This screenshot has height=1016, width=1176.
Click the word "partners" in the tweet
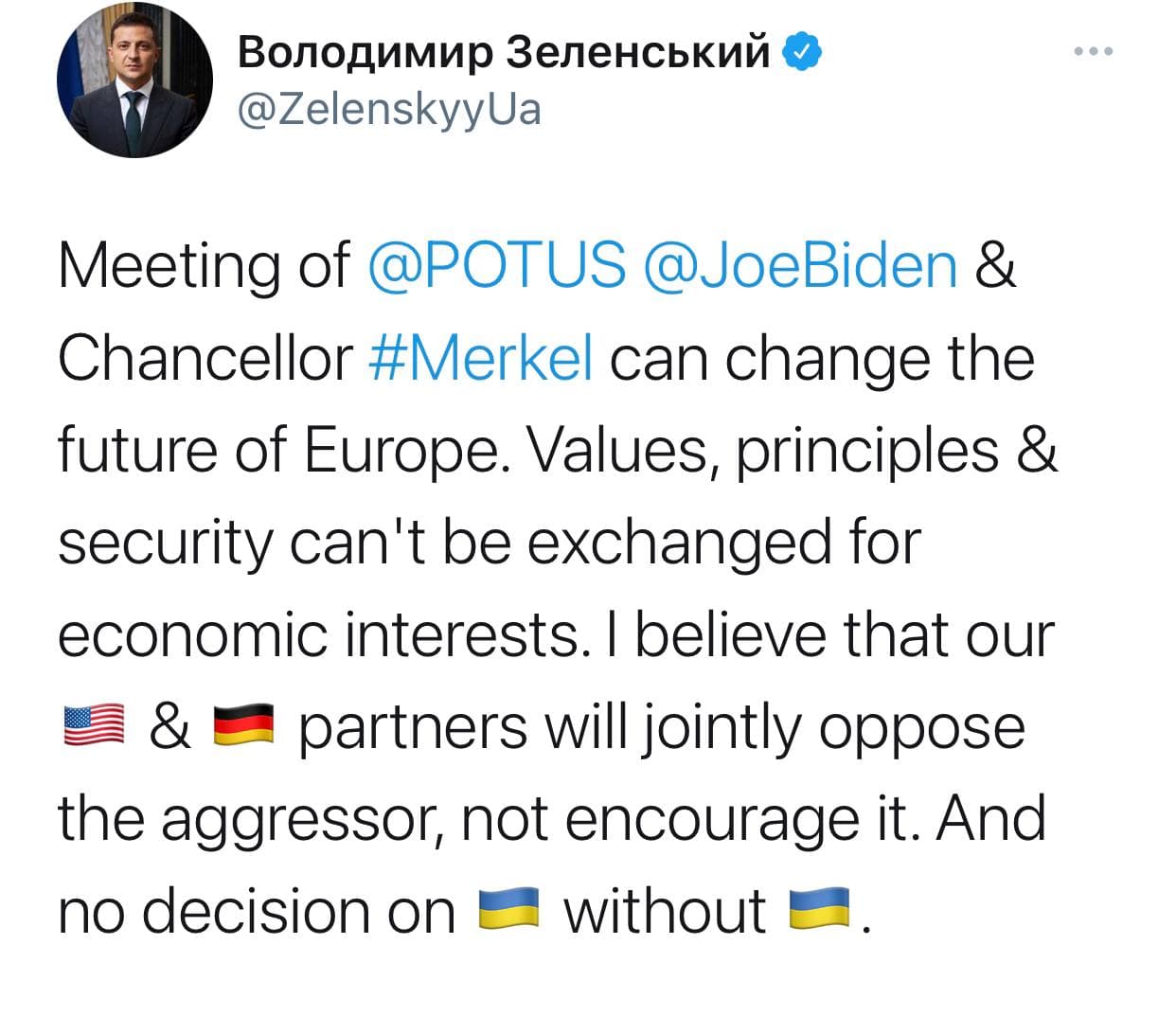coord(413,729)
